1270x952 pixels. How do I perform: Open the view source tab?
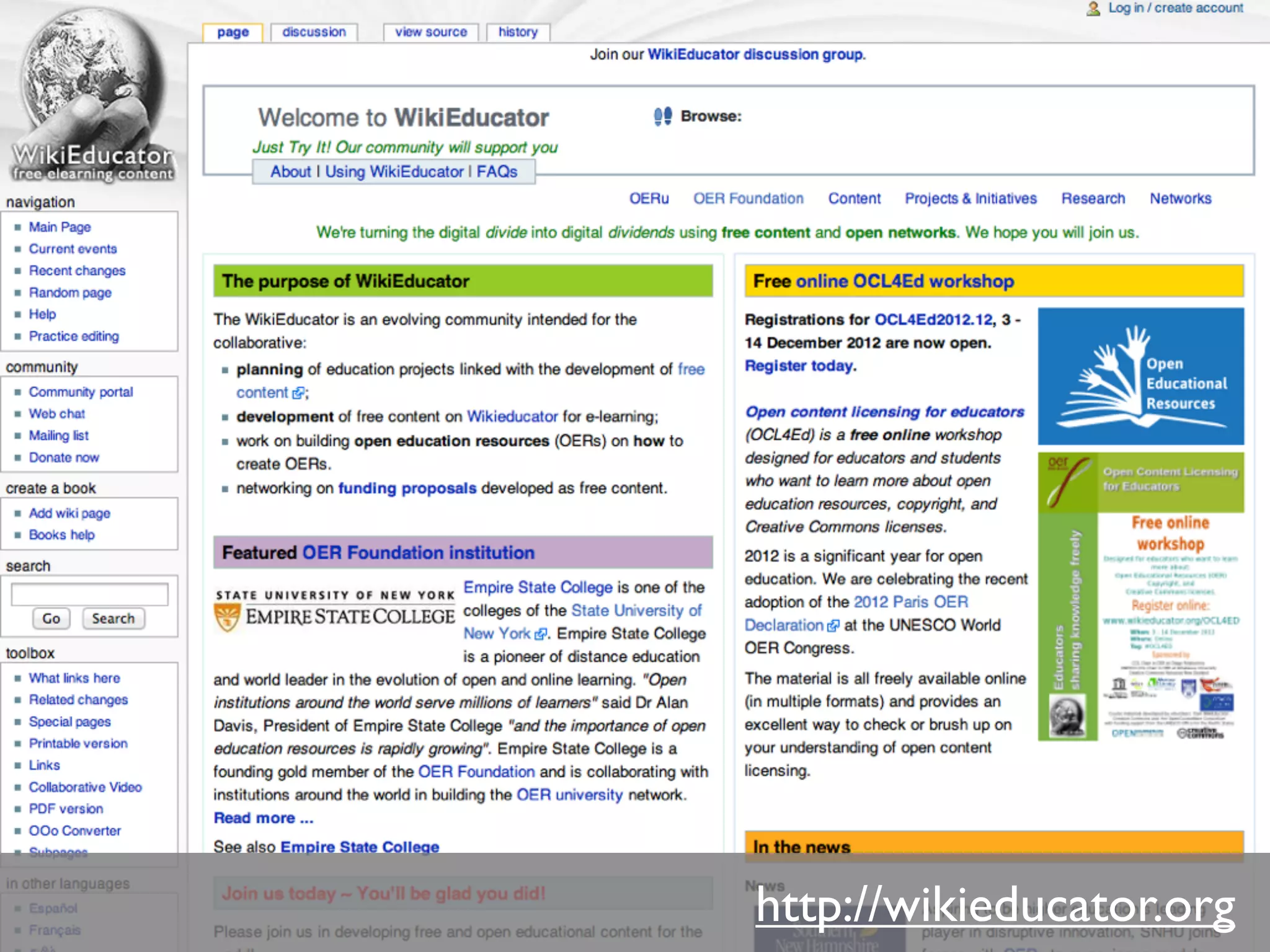(431, 32)
